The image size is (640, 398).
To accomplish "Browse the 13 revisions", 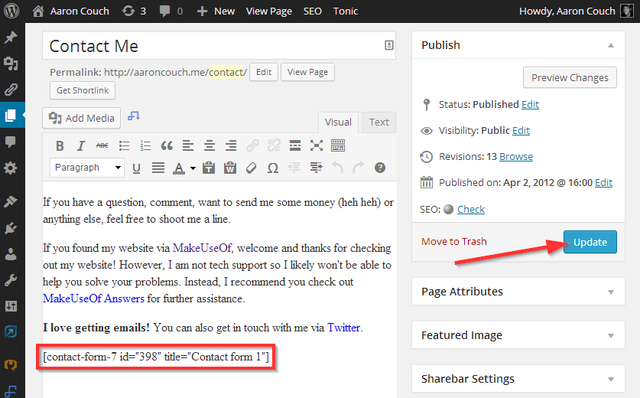I will [516, 157].
